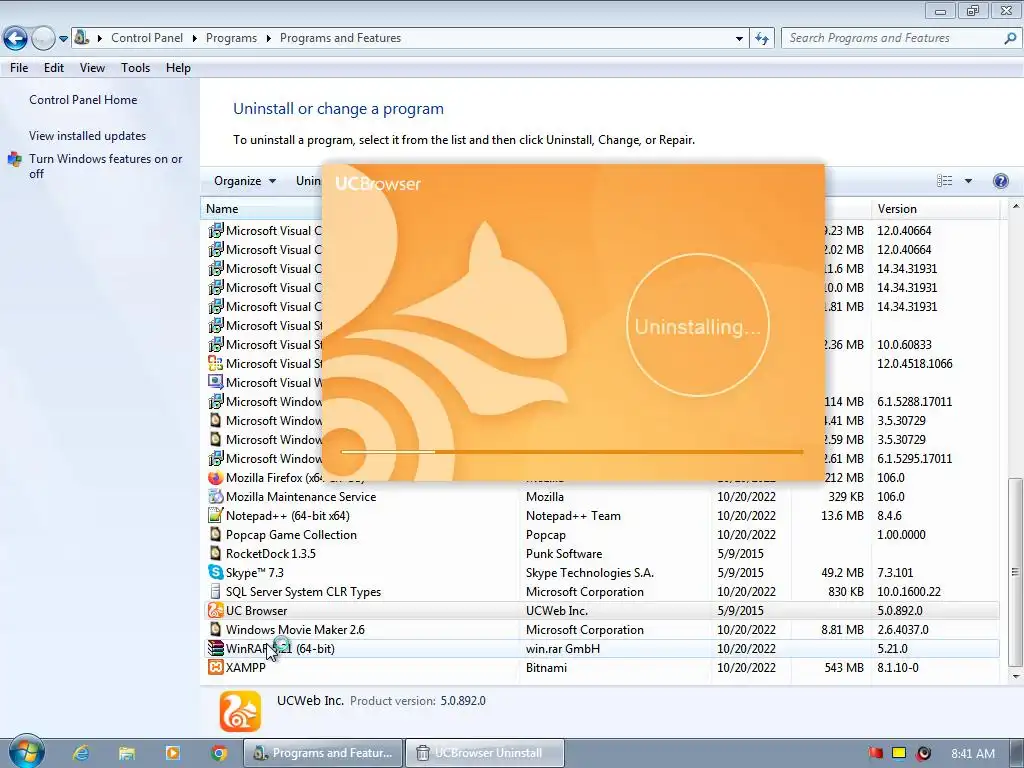Click Punk Software publisher cell
Image resolution: width=1024 pixels, height=768 pixels.
click(564, 554)
